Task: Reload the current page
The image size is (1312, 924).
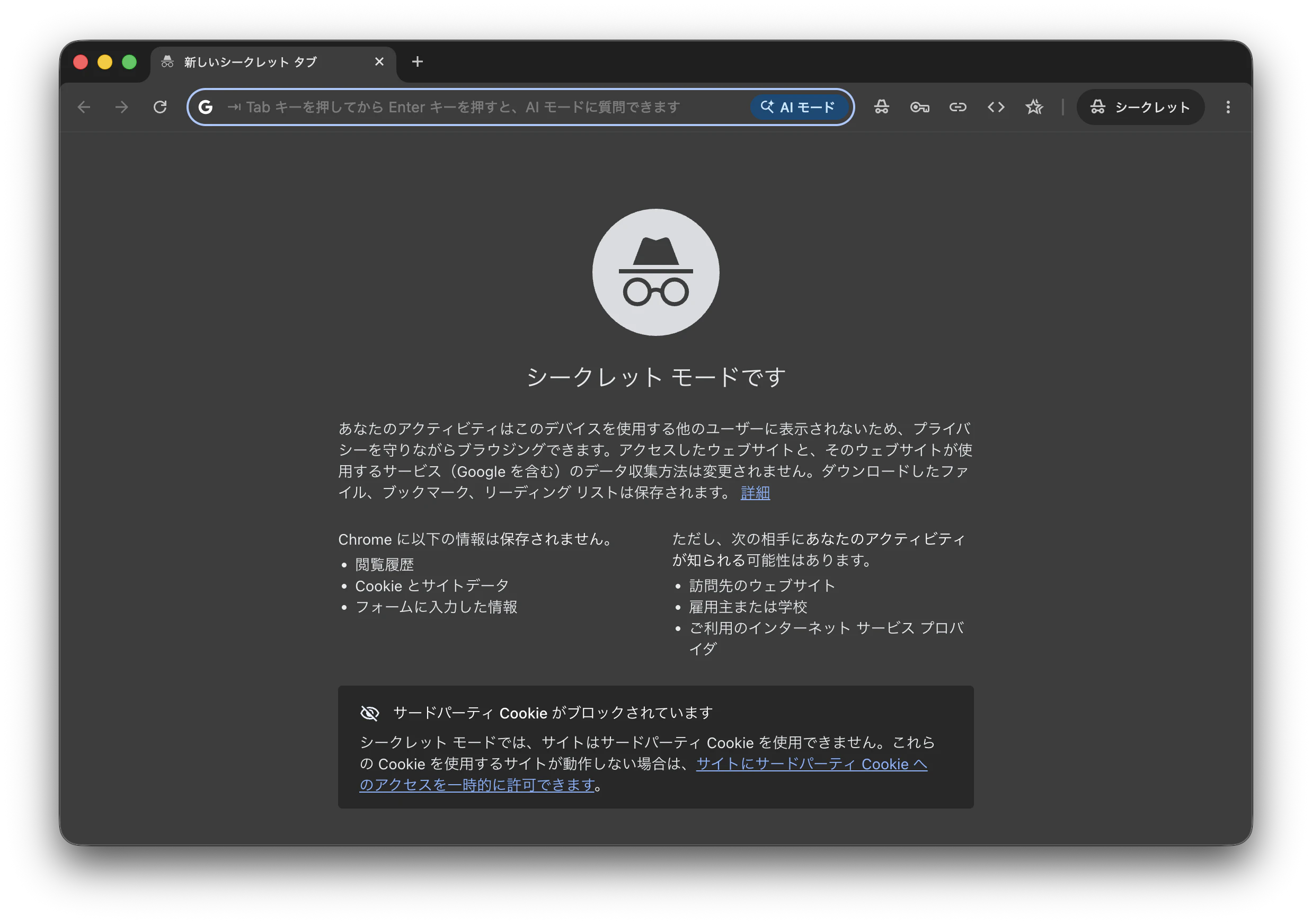Action: point(160,107)
